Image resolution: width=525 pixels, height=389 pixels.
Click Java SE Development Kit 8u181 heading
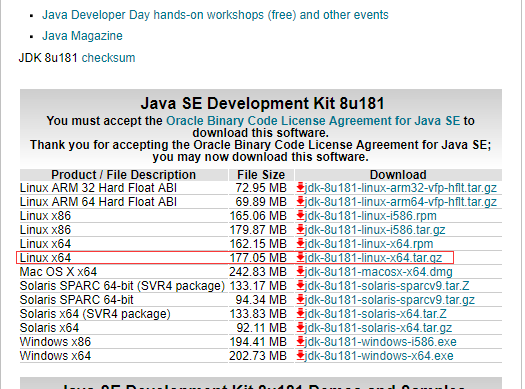point(262,103)
